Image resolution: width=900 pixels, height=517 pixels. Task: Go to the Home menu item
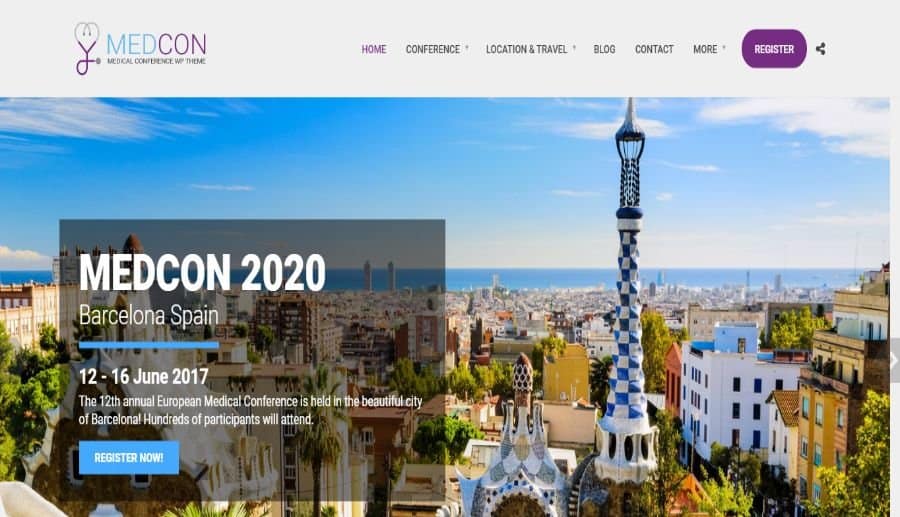[374, 49]
